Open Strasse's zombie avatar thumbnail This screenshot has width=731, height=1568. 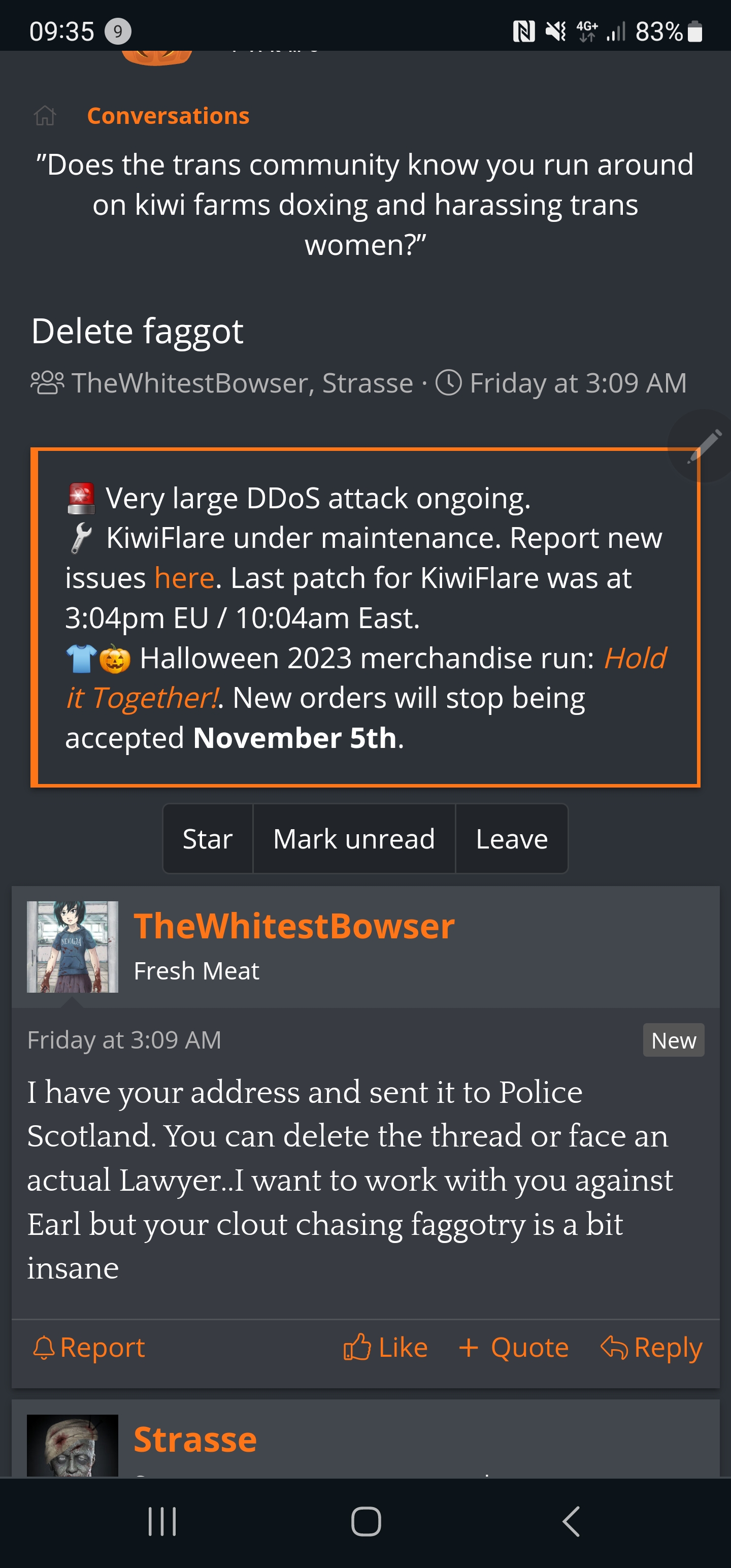click(x=73, y=1445)
